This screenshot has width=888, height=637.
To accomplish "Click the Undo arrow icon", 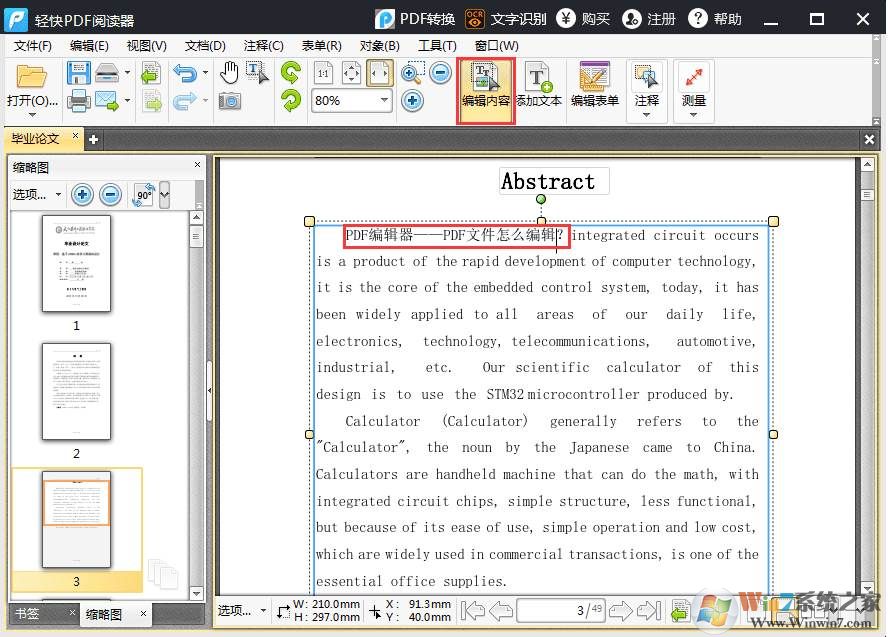I will pos(185,73).
